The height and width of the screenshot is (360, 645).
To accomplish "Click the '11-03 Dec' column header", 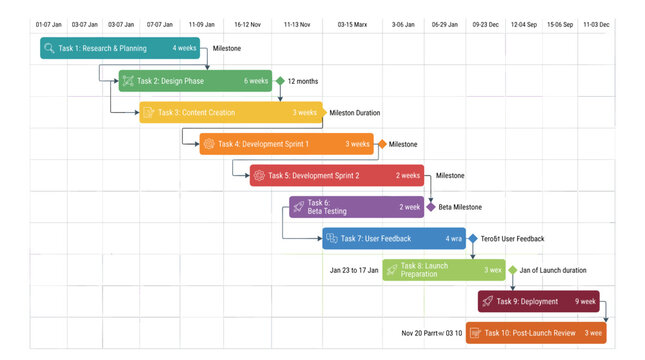I will pos(596,25).
